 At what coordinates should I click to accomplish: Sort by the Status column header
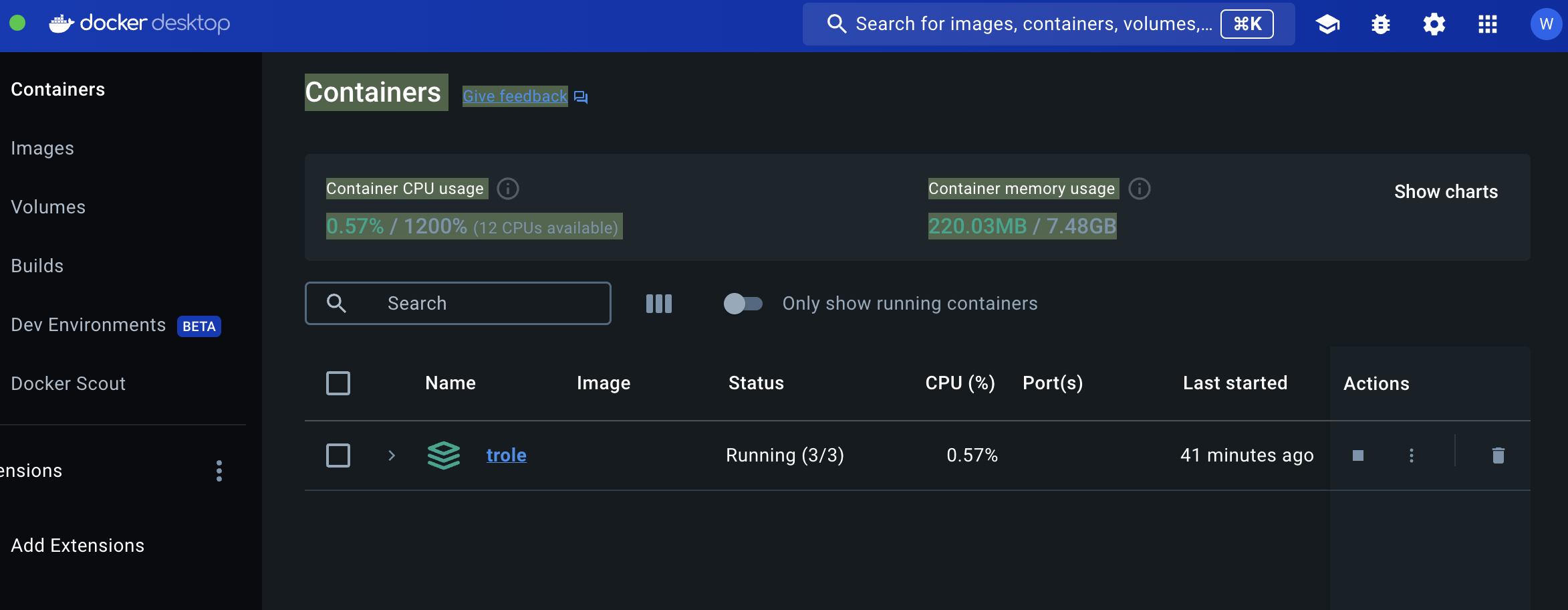tap(756, 383)
